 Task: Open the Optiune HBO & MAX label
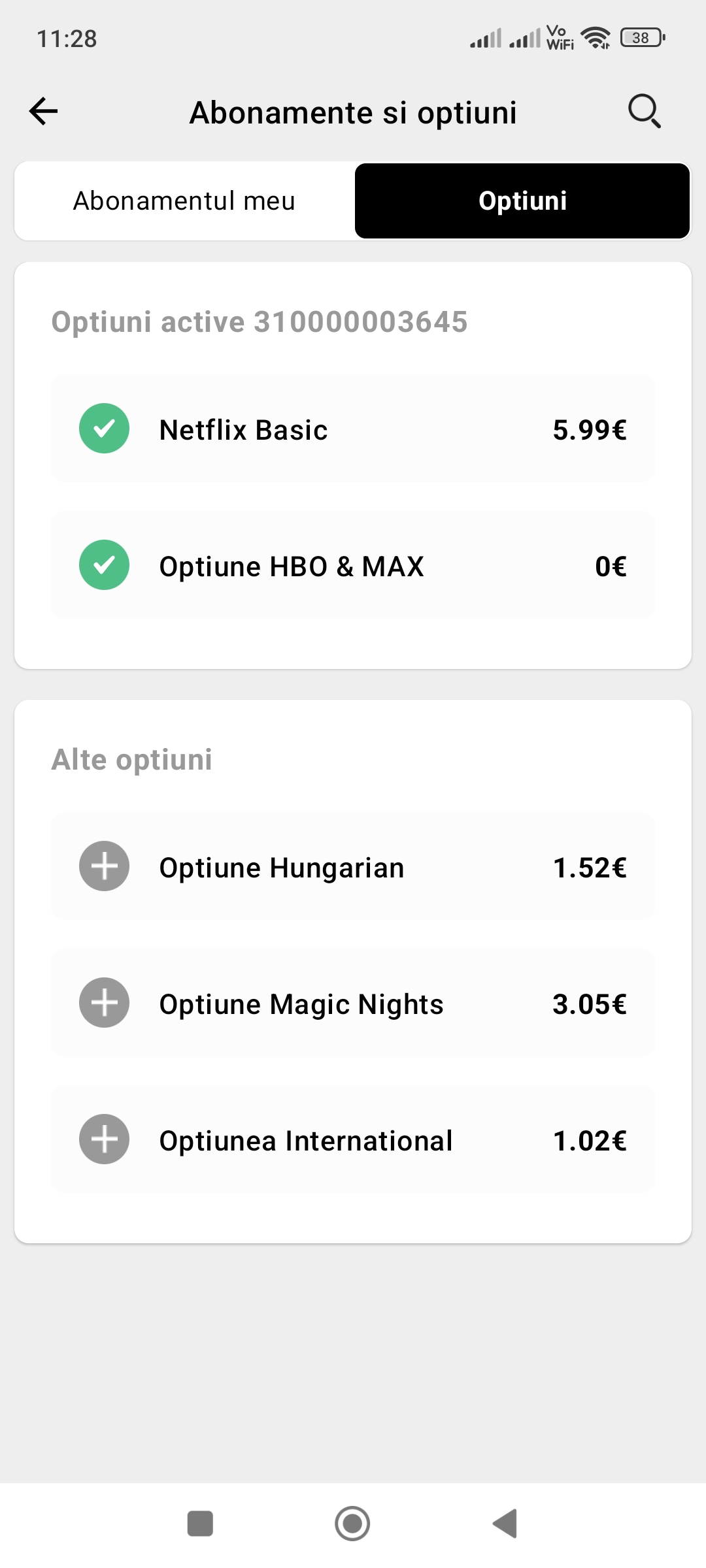click(x=292, y=566)
